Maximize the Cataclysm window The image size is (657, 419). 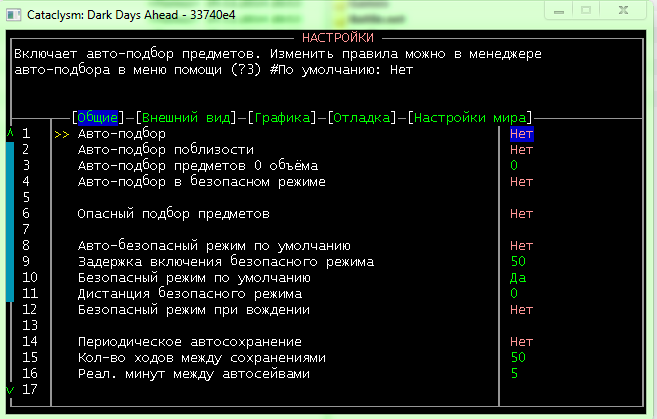pyautogui.click(x=586, y=11)
